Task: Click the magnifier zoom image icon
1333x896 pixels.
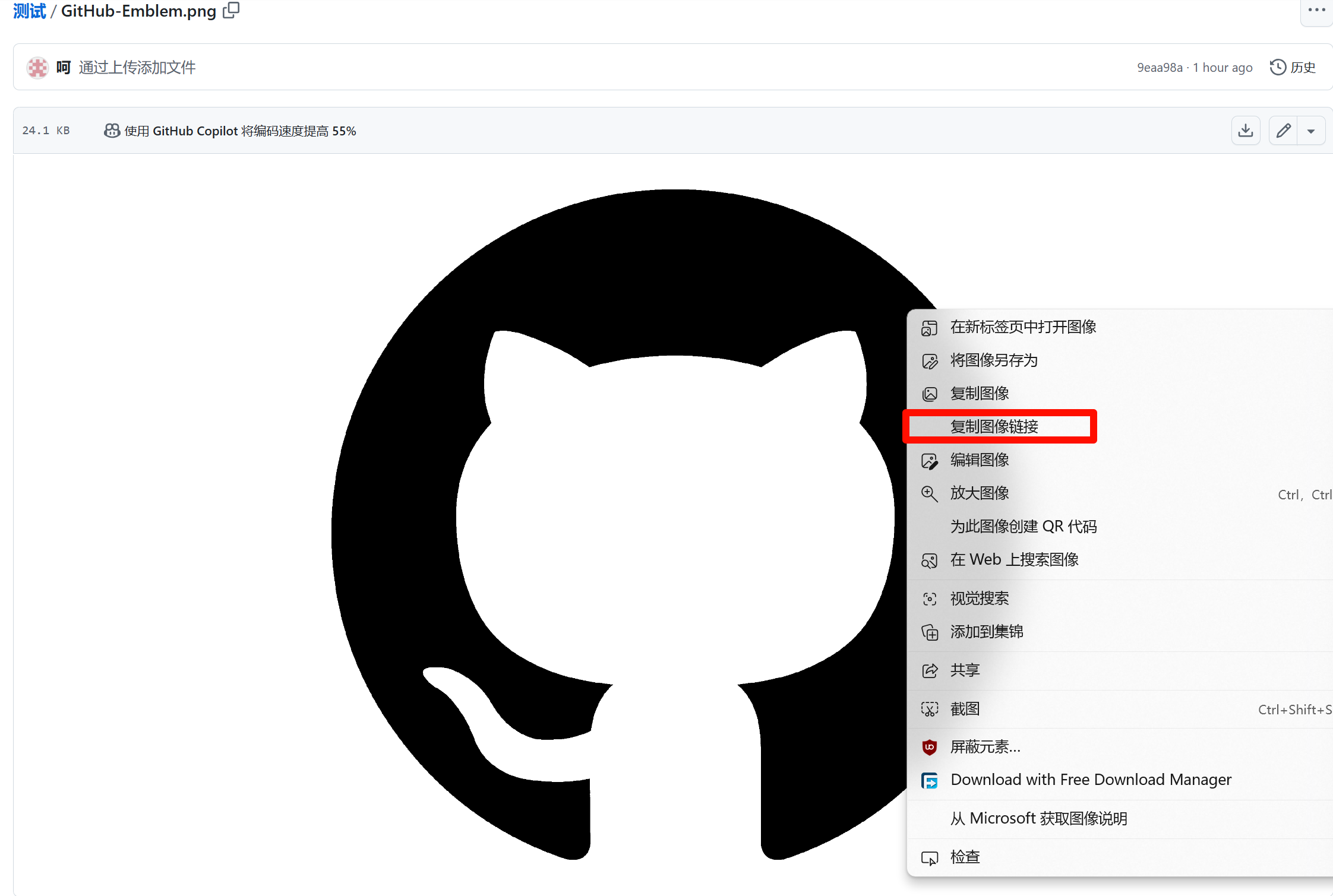Action: (929, 494)
